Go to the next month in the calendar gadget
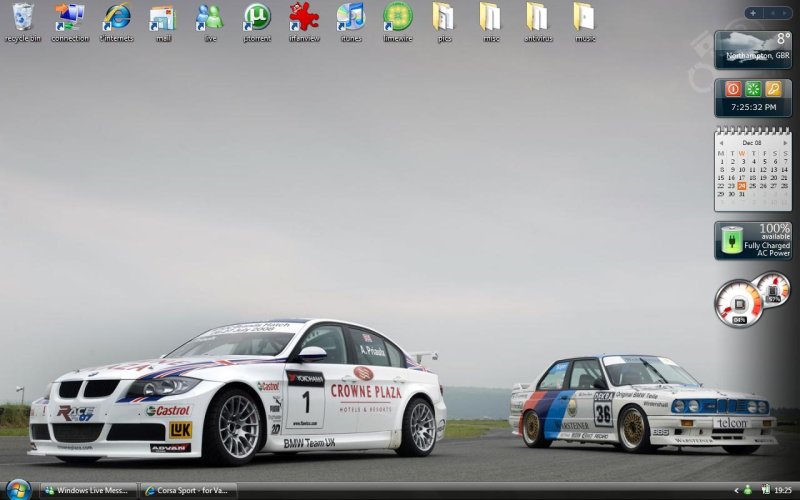 click(x=785, y=143)
